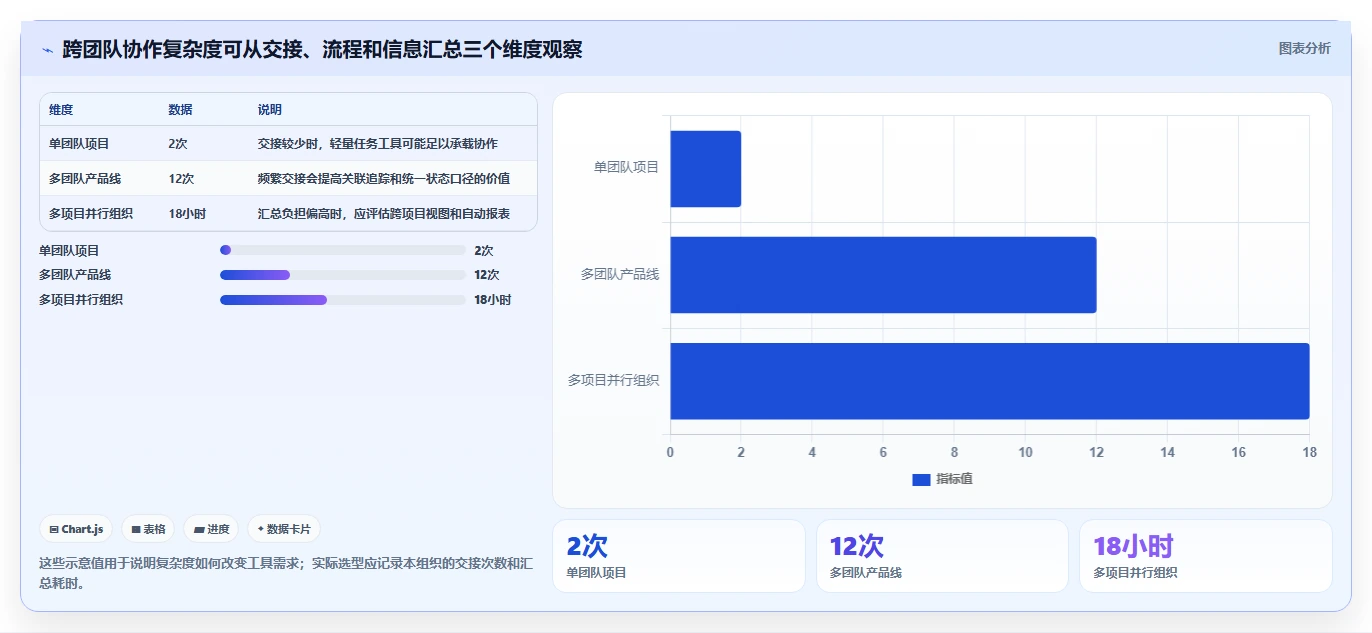Select the 进度 tag chip

pos(211,529)
